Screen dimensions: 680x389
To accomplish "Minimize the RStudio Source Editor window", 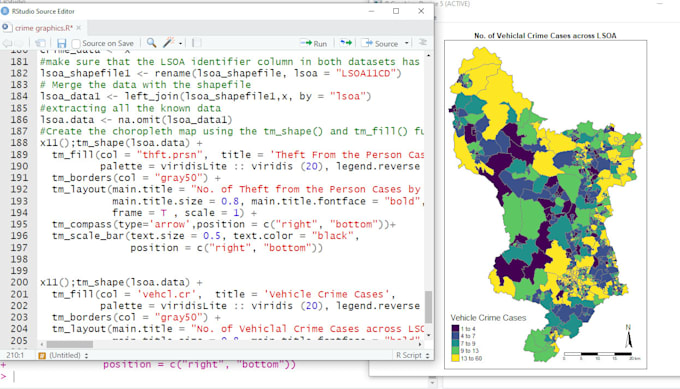I will 371,11.
